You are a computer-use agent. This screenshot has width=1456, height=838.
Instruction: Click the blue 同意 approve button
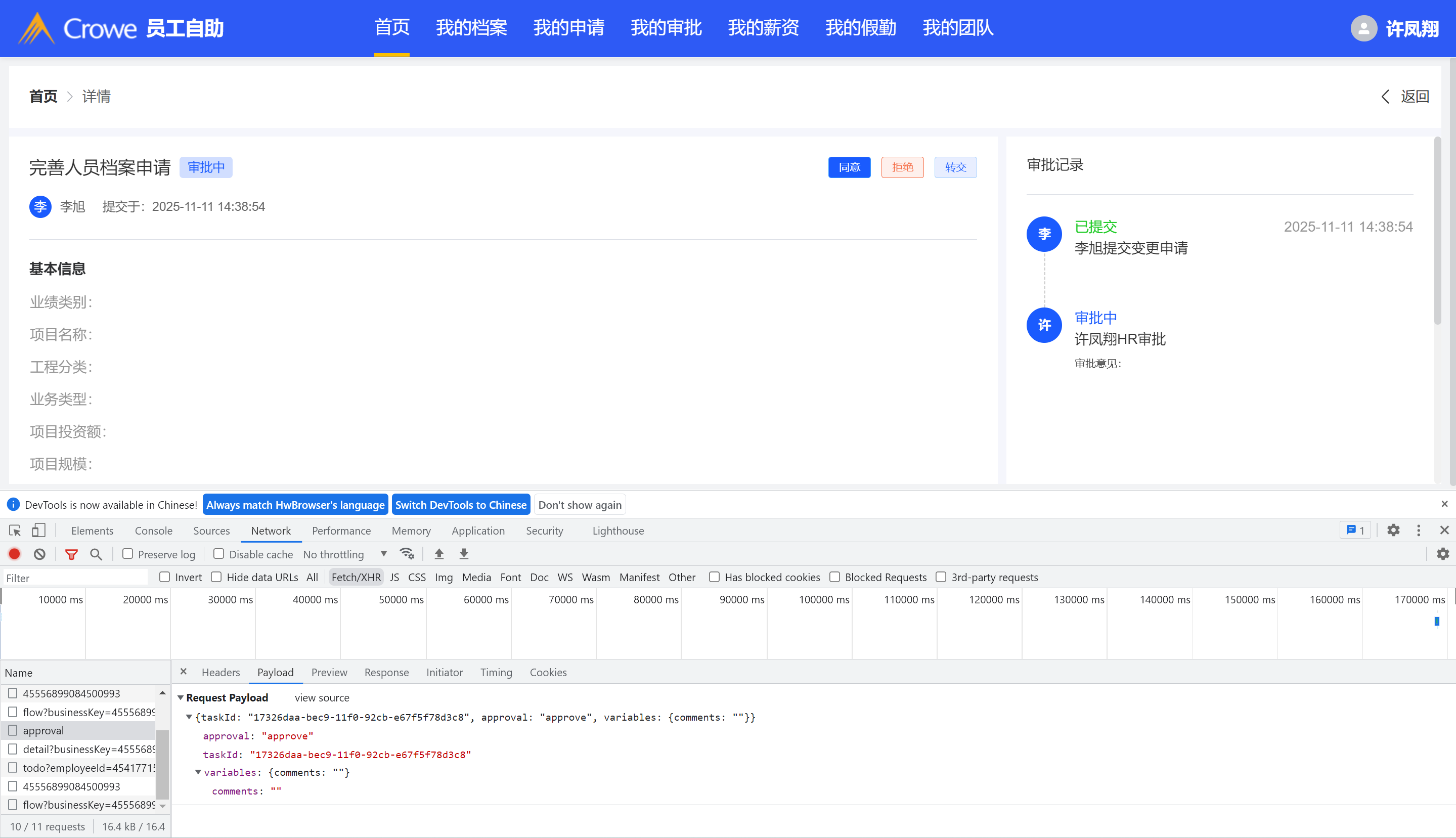(x=849, y=167)
